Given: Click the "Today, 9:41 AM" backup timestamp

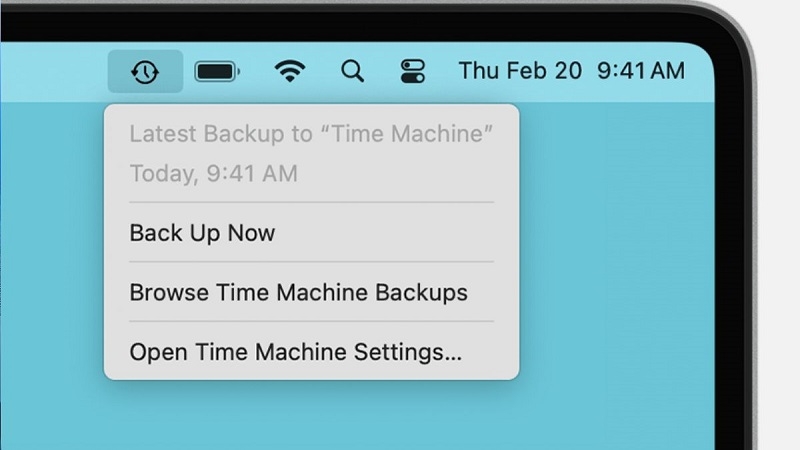Looking at the screenshot, I should [213, 174].
